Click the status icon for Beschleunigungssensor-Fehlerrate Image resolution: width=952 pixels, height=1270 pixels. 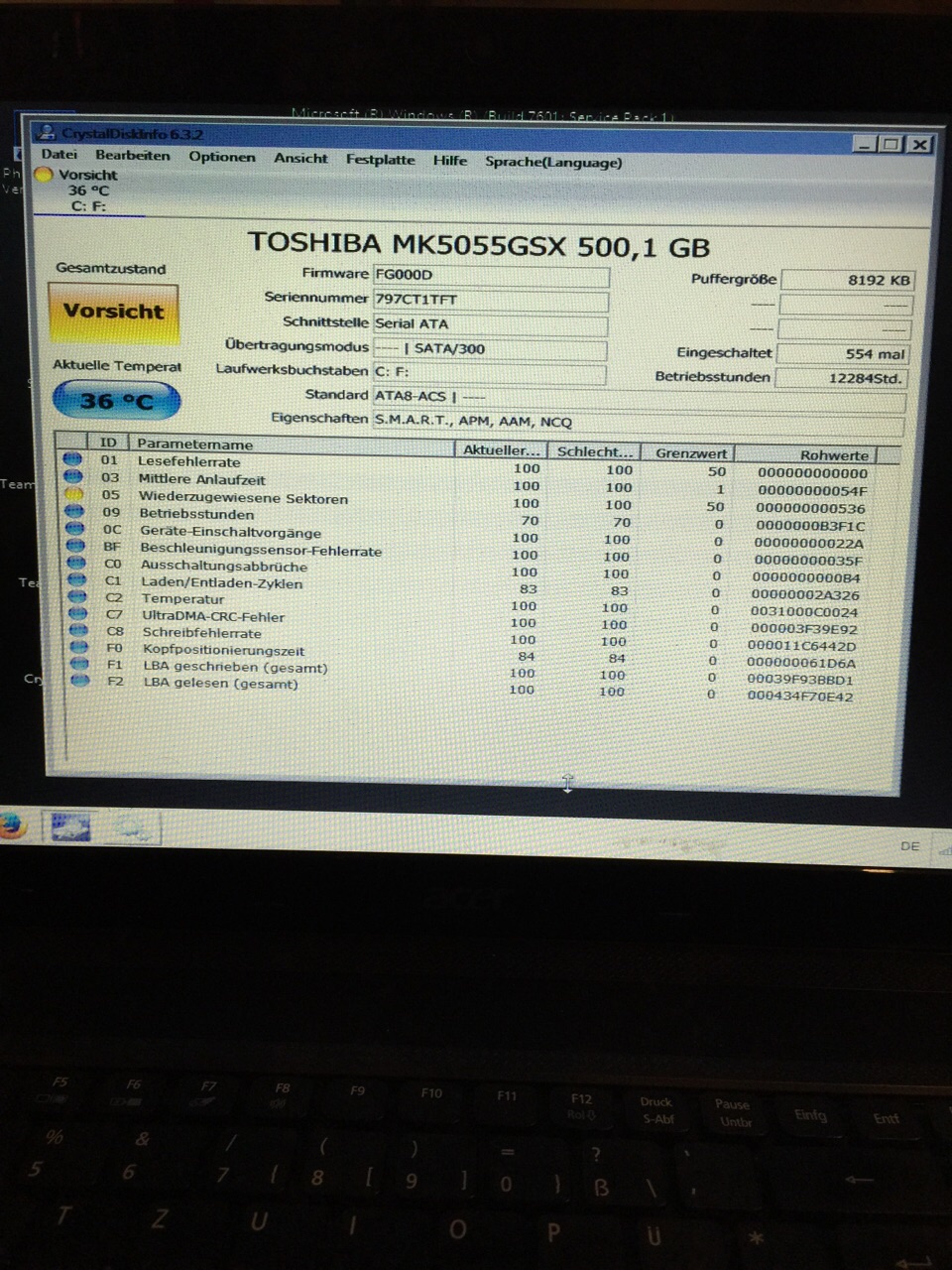(75, 545)
